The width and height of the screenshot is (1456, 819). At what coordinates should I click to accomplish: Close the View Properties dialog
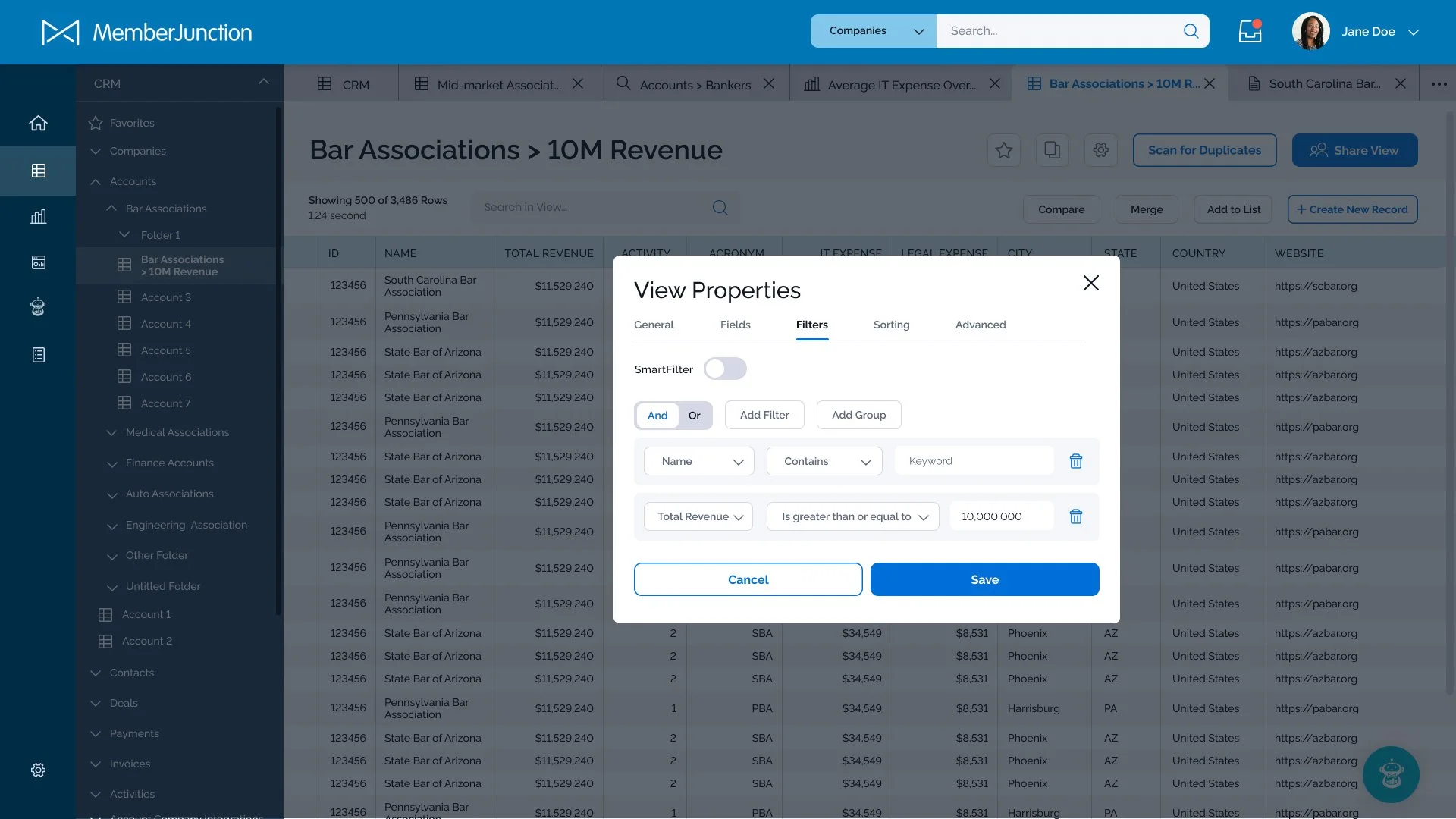click(x=1090, y=283)
